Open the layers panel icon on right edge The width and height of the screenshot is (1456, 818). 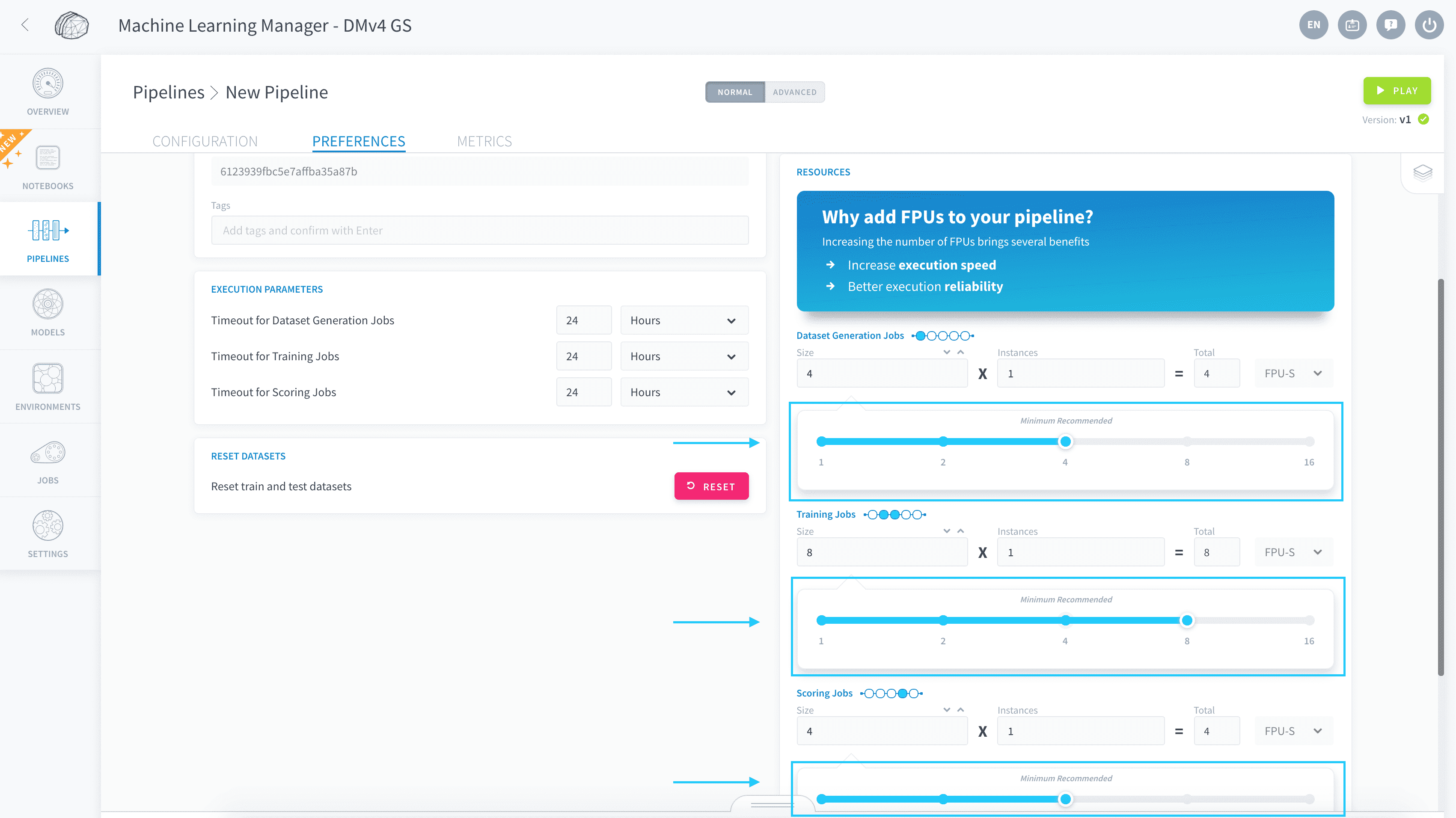1423,172
